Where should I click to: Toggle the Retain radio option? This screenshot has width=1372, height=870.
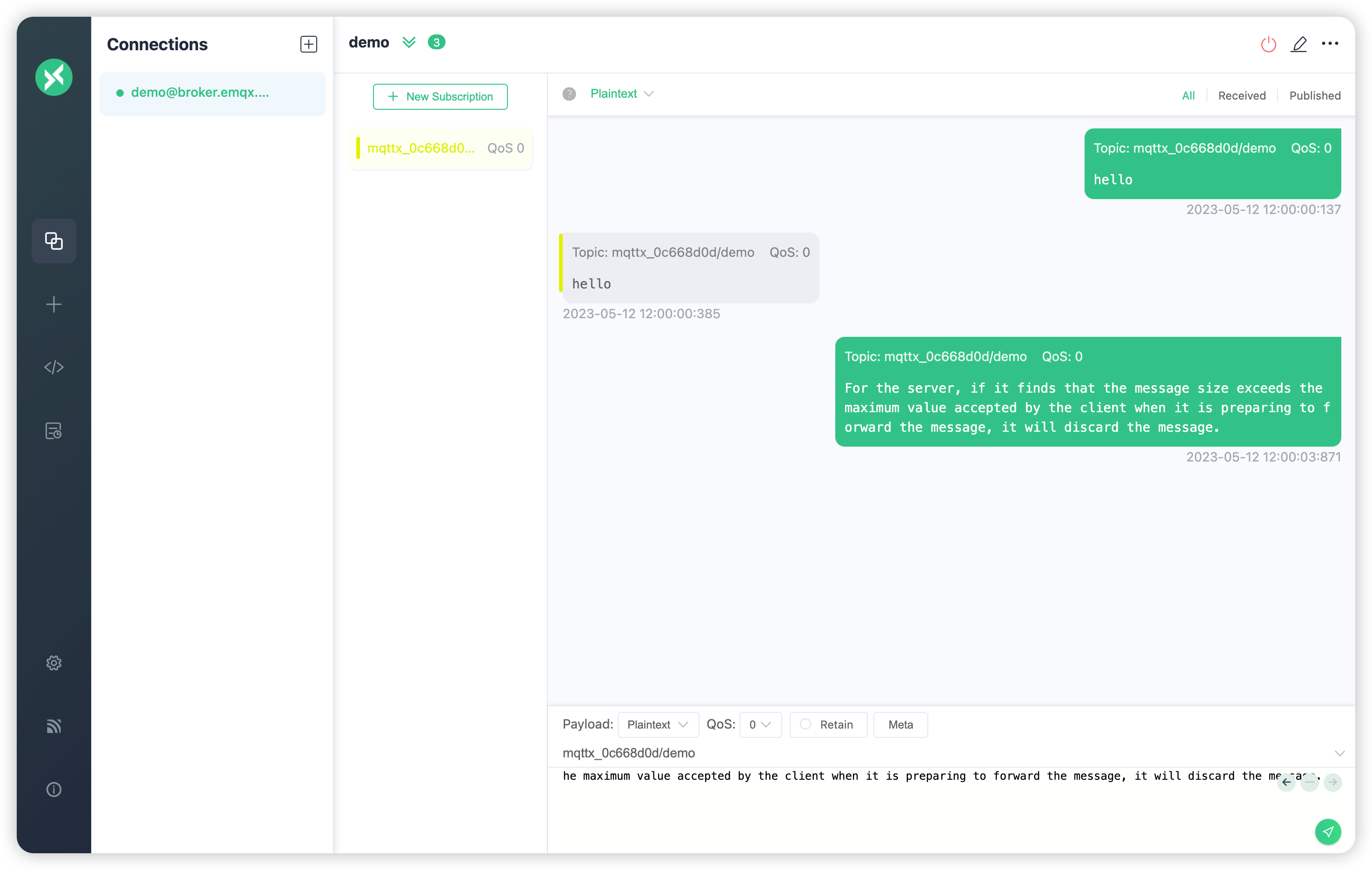tap(806, 724)
